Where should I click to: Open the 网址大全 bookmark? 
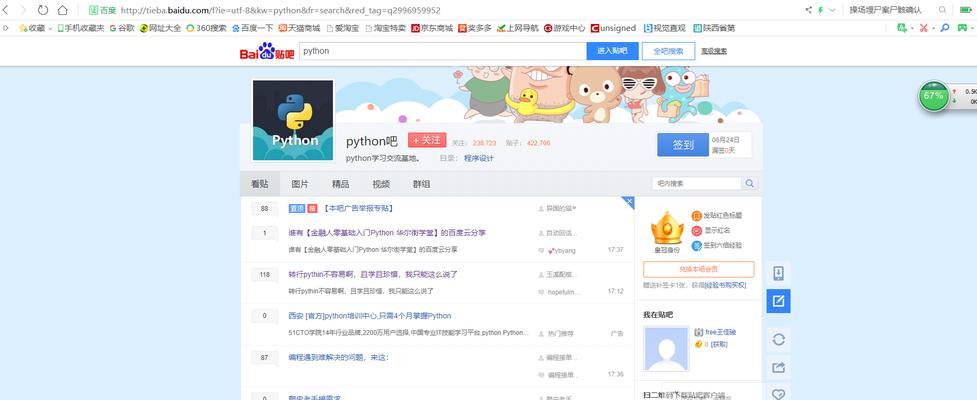[161, 28]
